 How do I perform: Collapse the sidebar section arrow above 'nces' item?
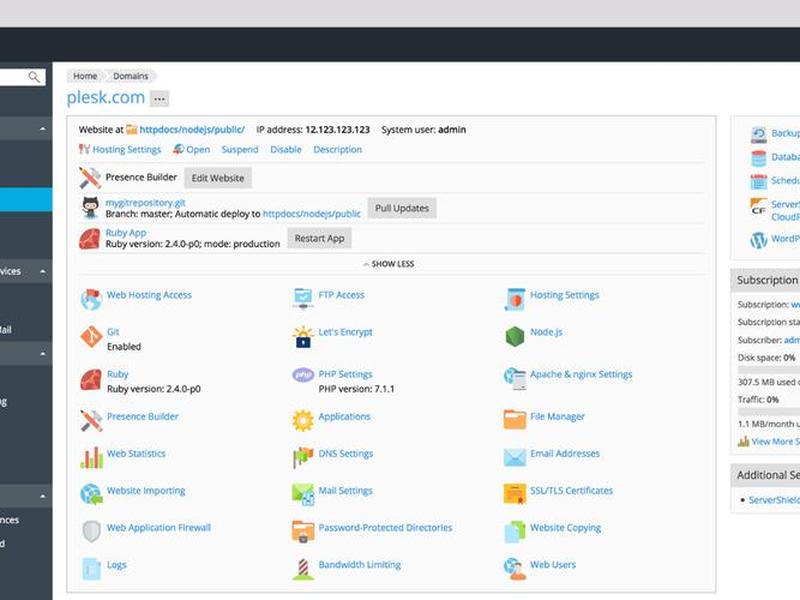[43, 496]
